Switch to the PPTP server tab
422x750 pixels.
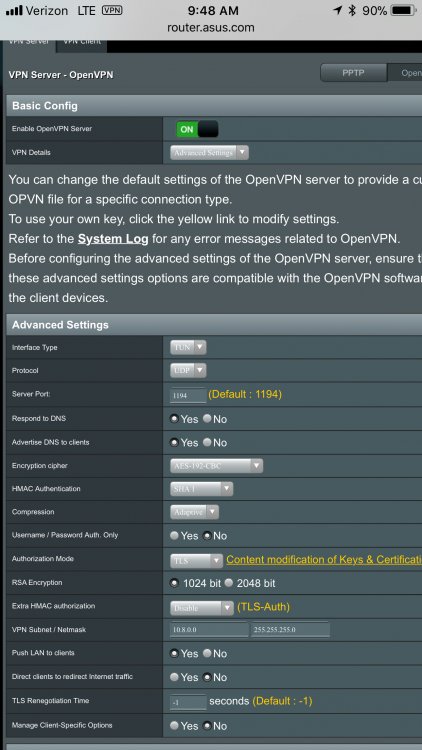[x=354, y=73]
